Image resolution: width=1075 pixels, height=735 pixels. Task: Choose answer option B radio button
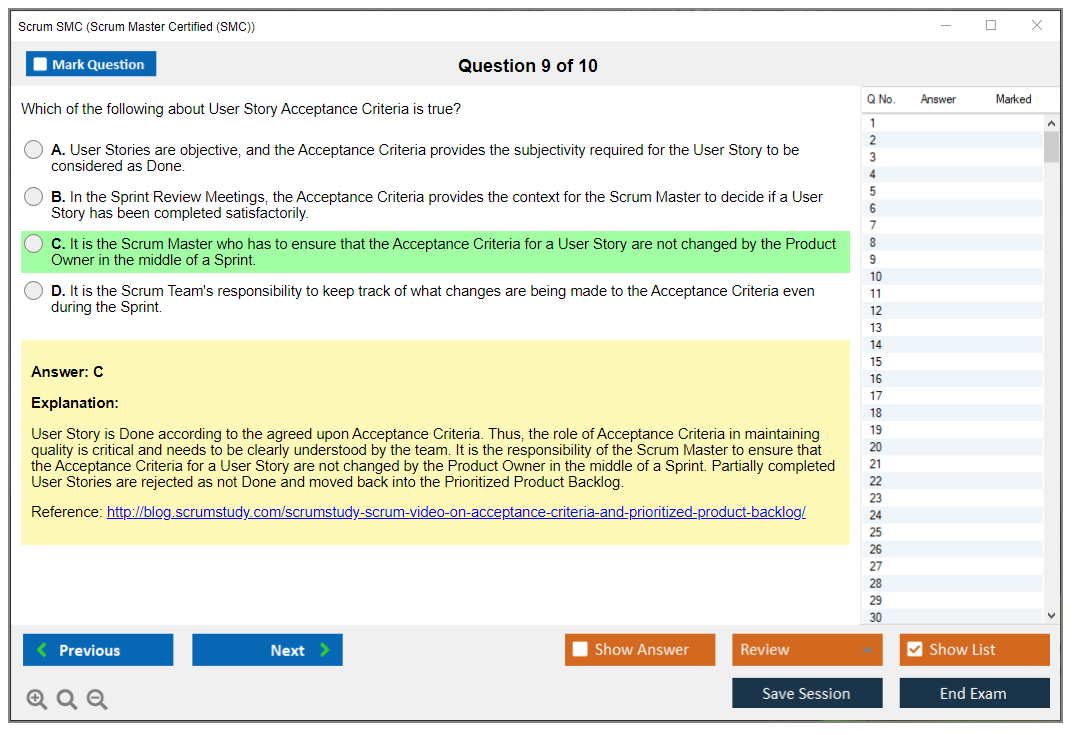[x=34, y=197]
